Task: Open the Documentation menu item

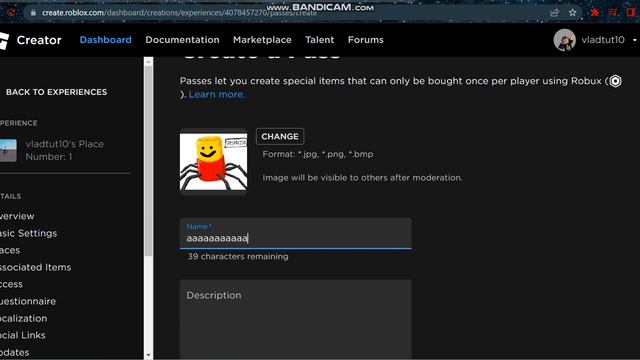Action: click(182, 40)
